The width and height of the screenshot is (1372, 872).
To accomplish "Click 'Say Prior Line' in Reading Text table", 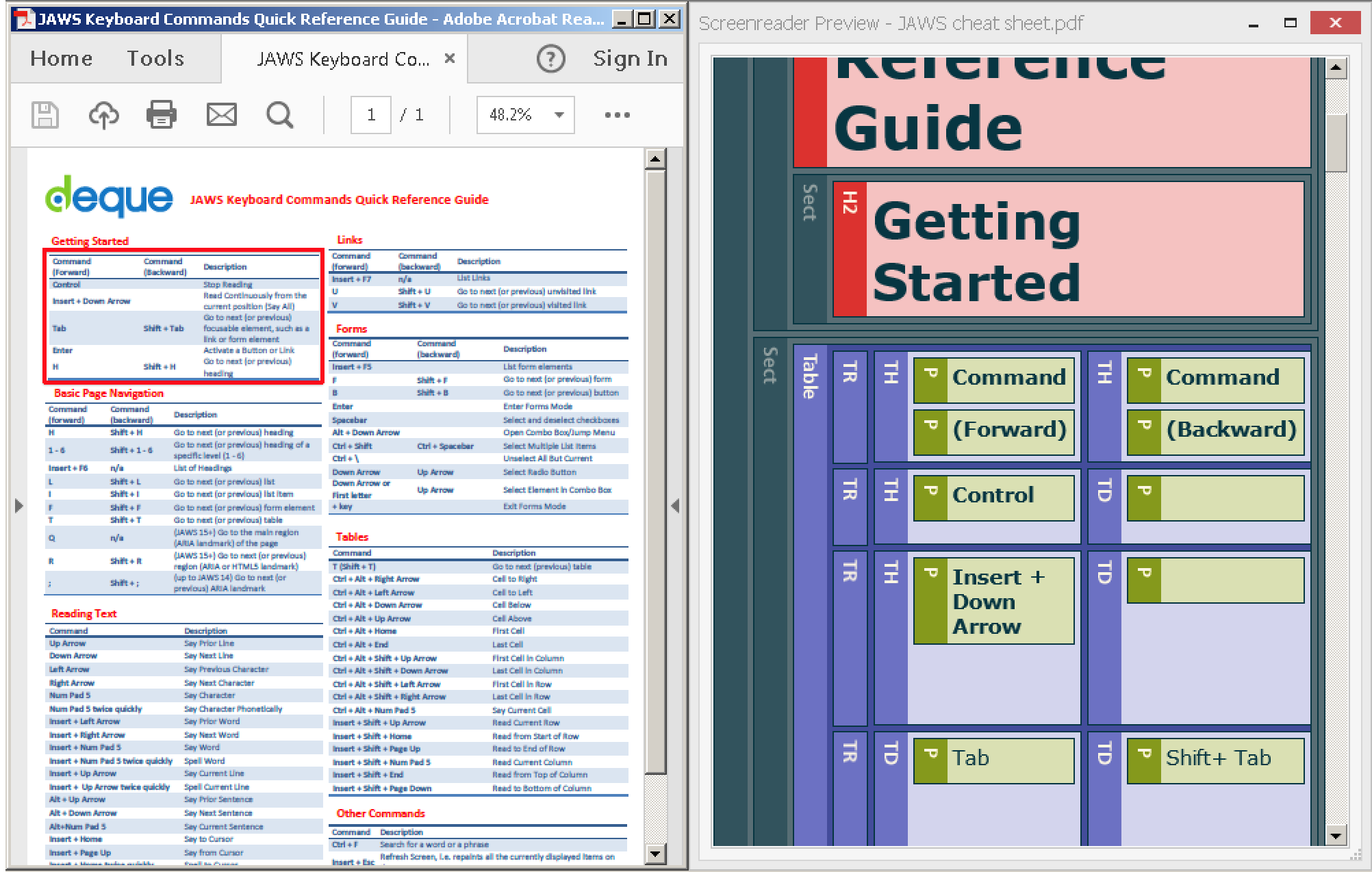I will [x=209, y=643].
